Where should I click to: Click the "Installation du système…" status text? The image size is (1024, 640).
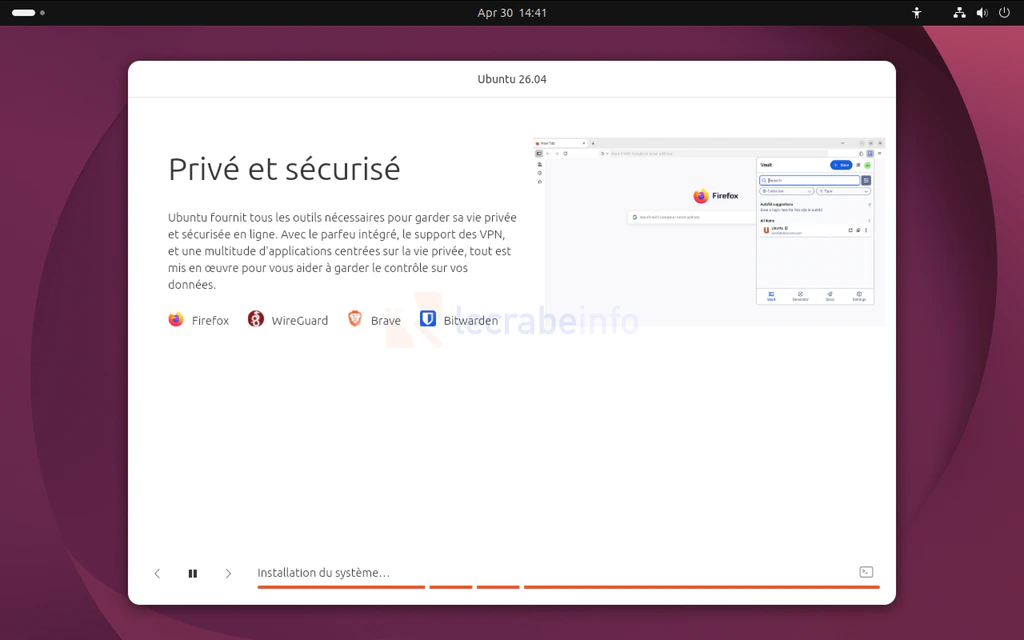click(x=323, y=573)
